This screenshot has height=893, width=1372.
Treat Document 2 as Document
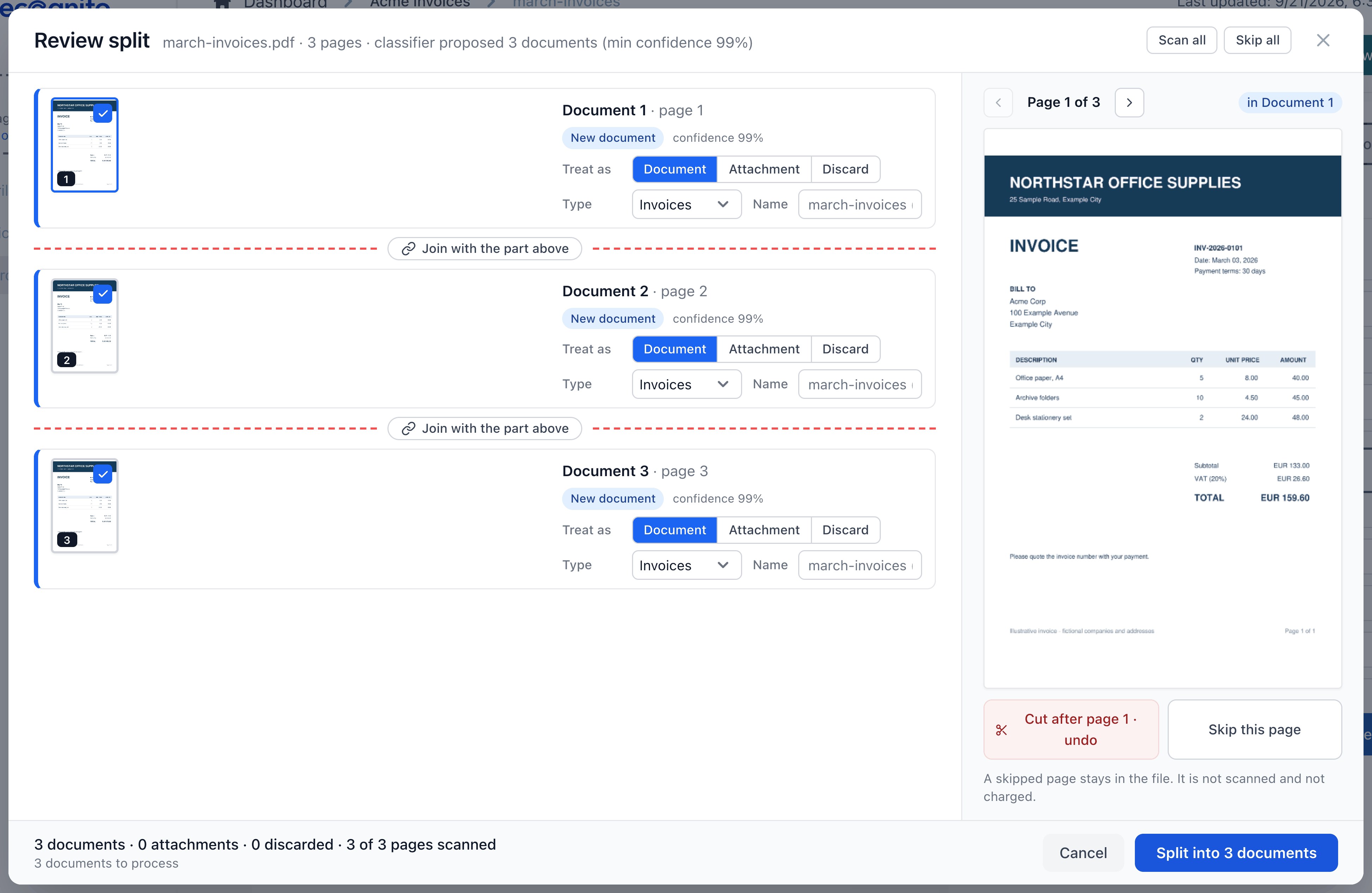point(674,349)
